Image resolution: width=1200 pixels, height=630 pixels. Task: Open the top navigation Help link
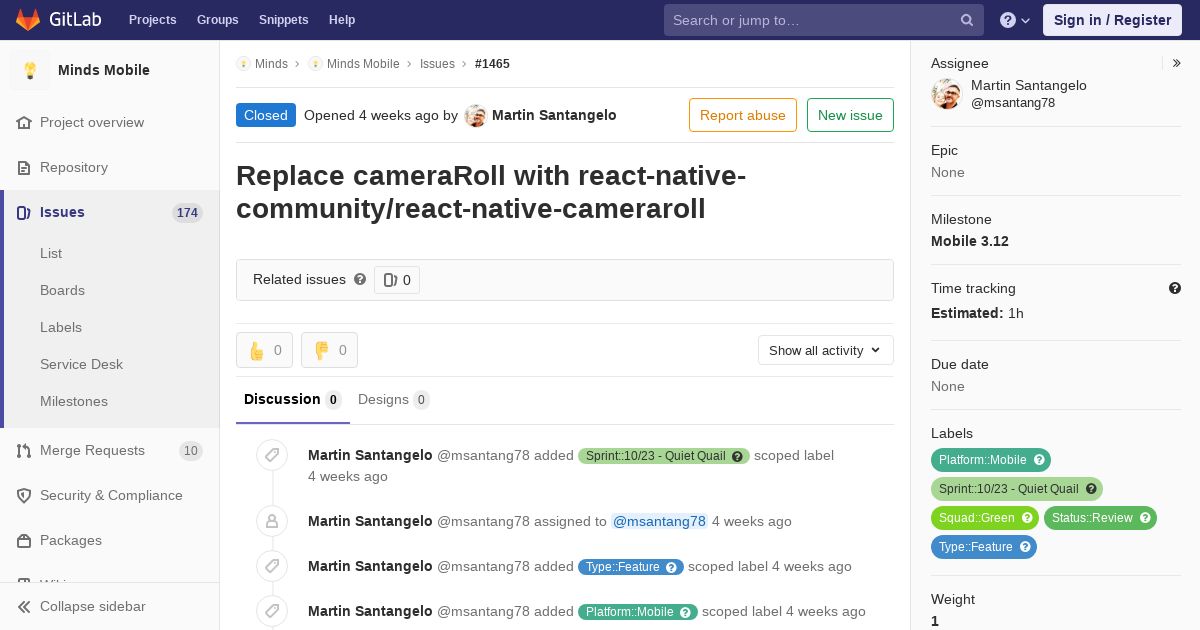point(342,20)
